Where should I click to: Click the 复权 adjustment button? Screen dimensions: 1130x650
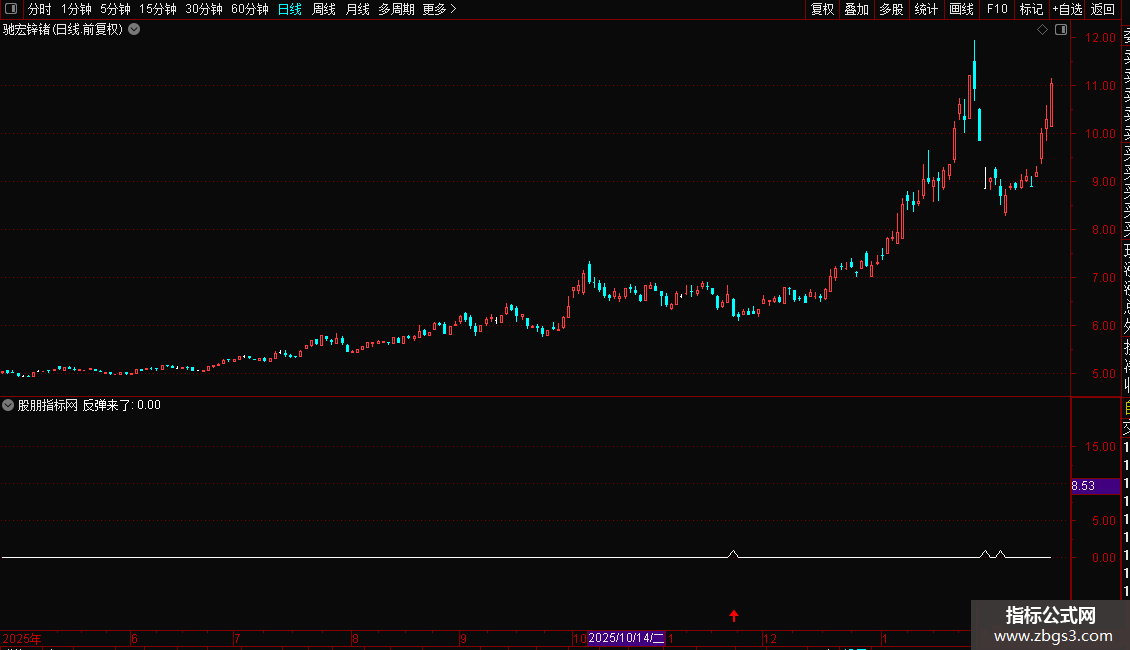pos(822,9)
